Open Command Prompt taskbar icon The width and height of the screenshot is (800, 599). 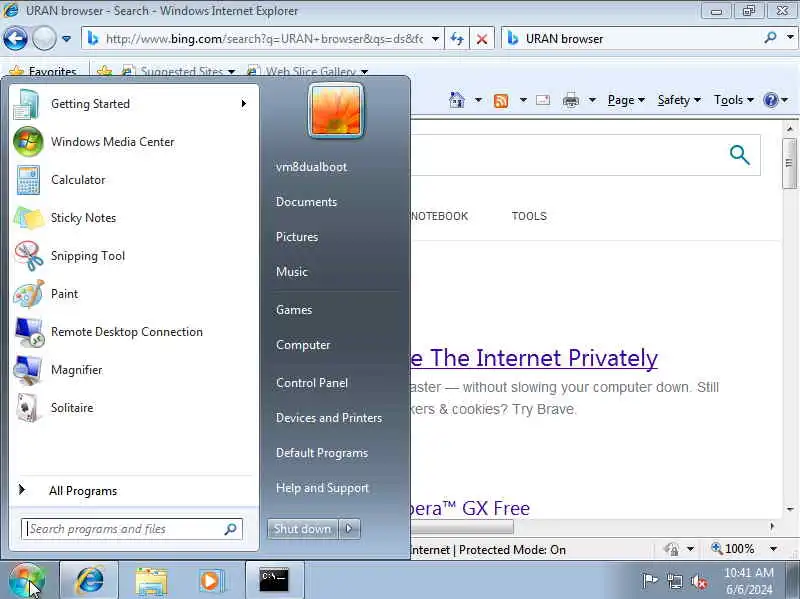click(274, 580)
